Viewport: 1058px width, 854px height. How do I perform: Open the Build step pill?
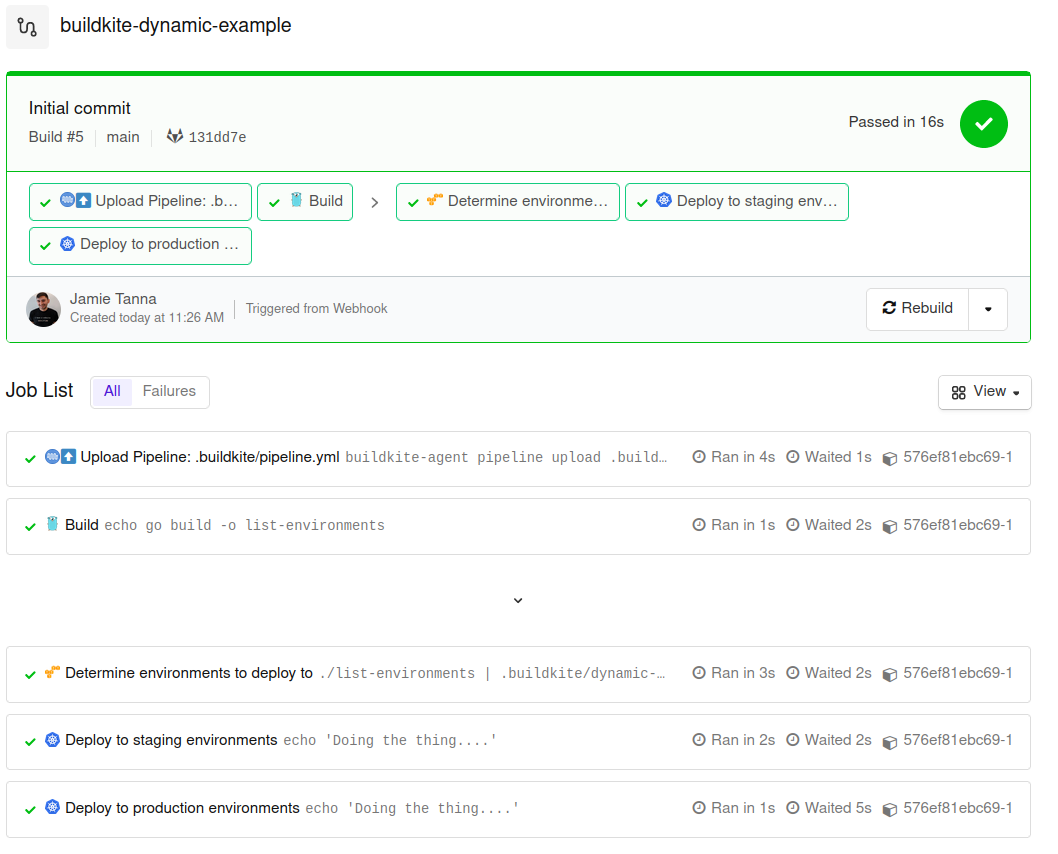coord(305,202)
